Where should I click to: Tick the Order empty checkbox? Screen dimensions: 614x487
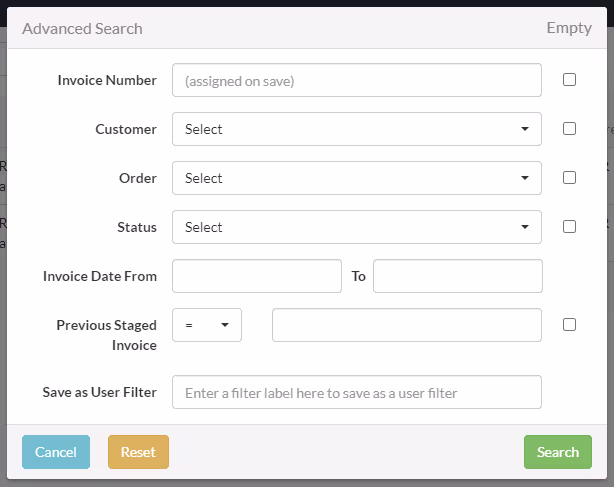569,177
